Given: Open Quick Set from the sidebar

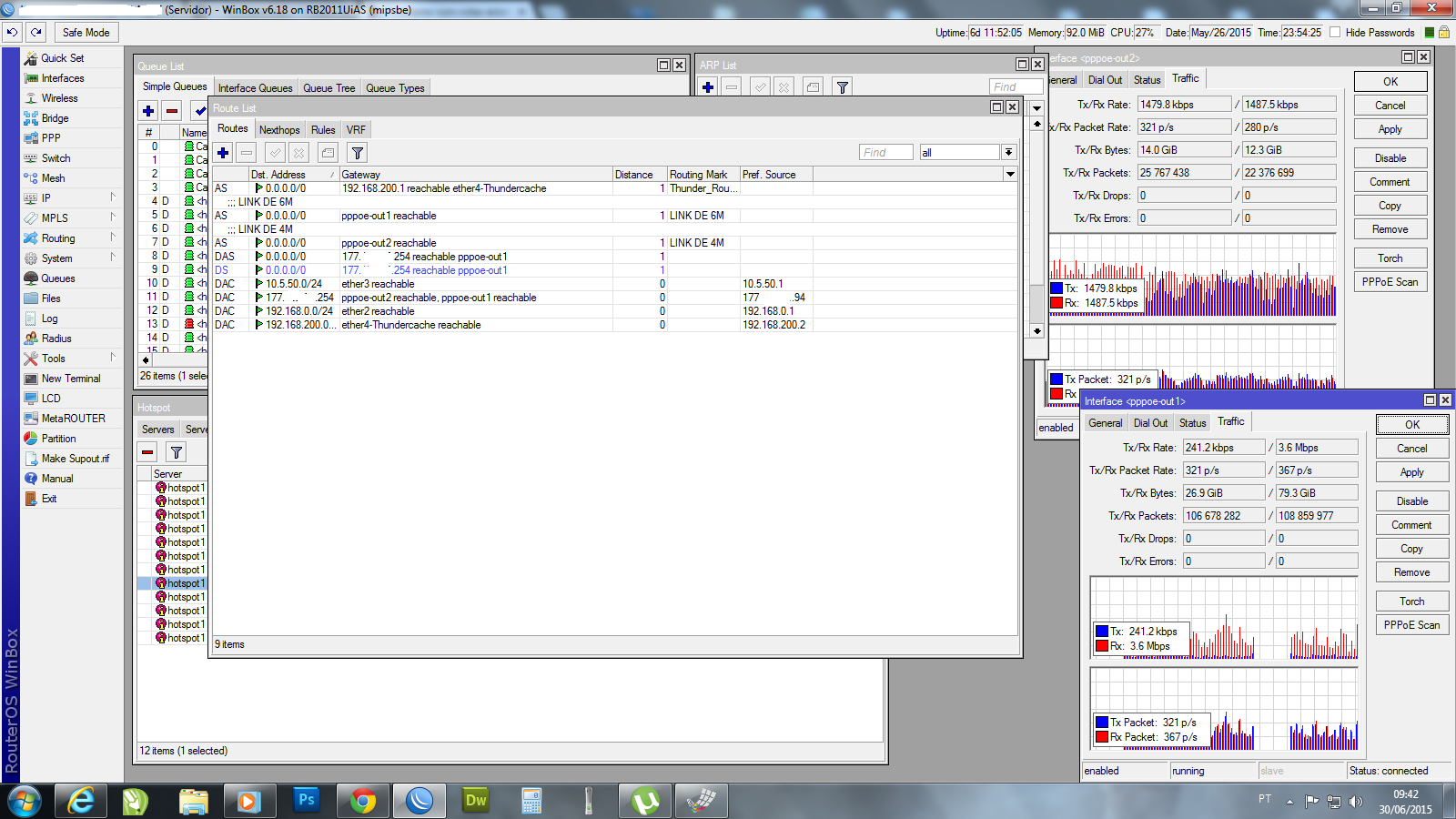Looking at the screenshot, I should pyautogui.click(x=63, y=58).
